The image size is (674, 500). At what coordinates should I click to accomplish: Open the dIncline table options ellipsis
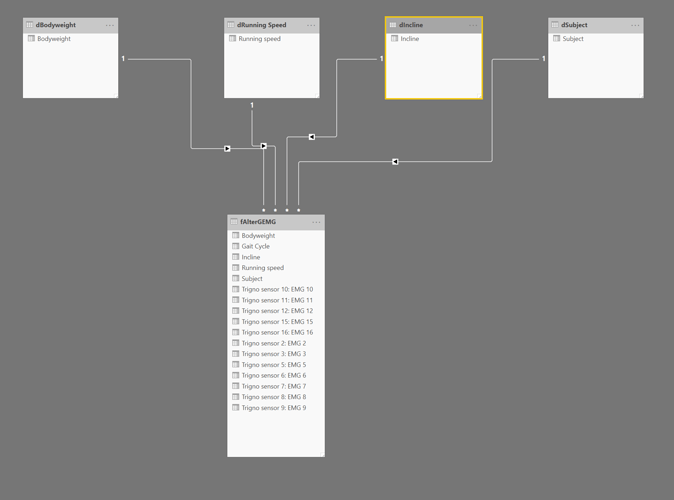(473, 25)
